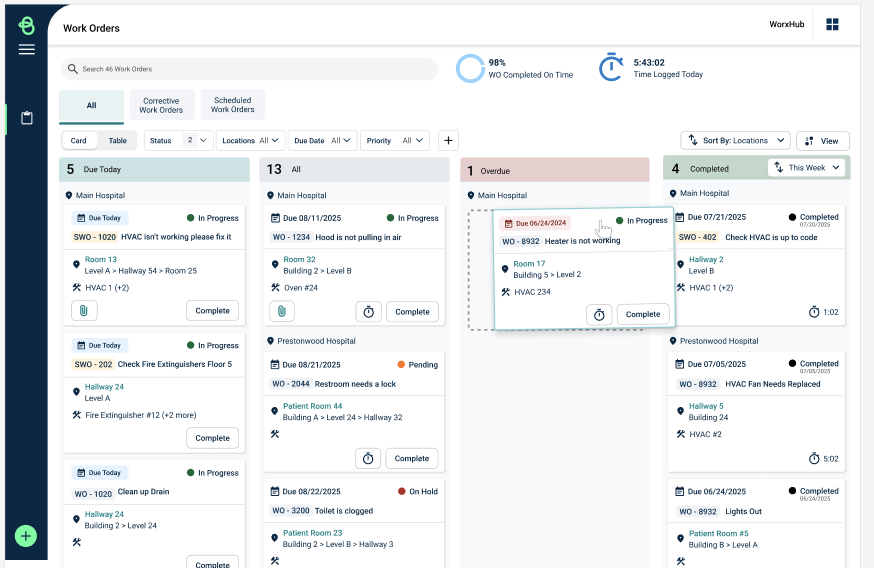Open the This Week dropdown in Completed
The height and width of the screenshot is (568, 874).
click(x=807, y=167)
